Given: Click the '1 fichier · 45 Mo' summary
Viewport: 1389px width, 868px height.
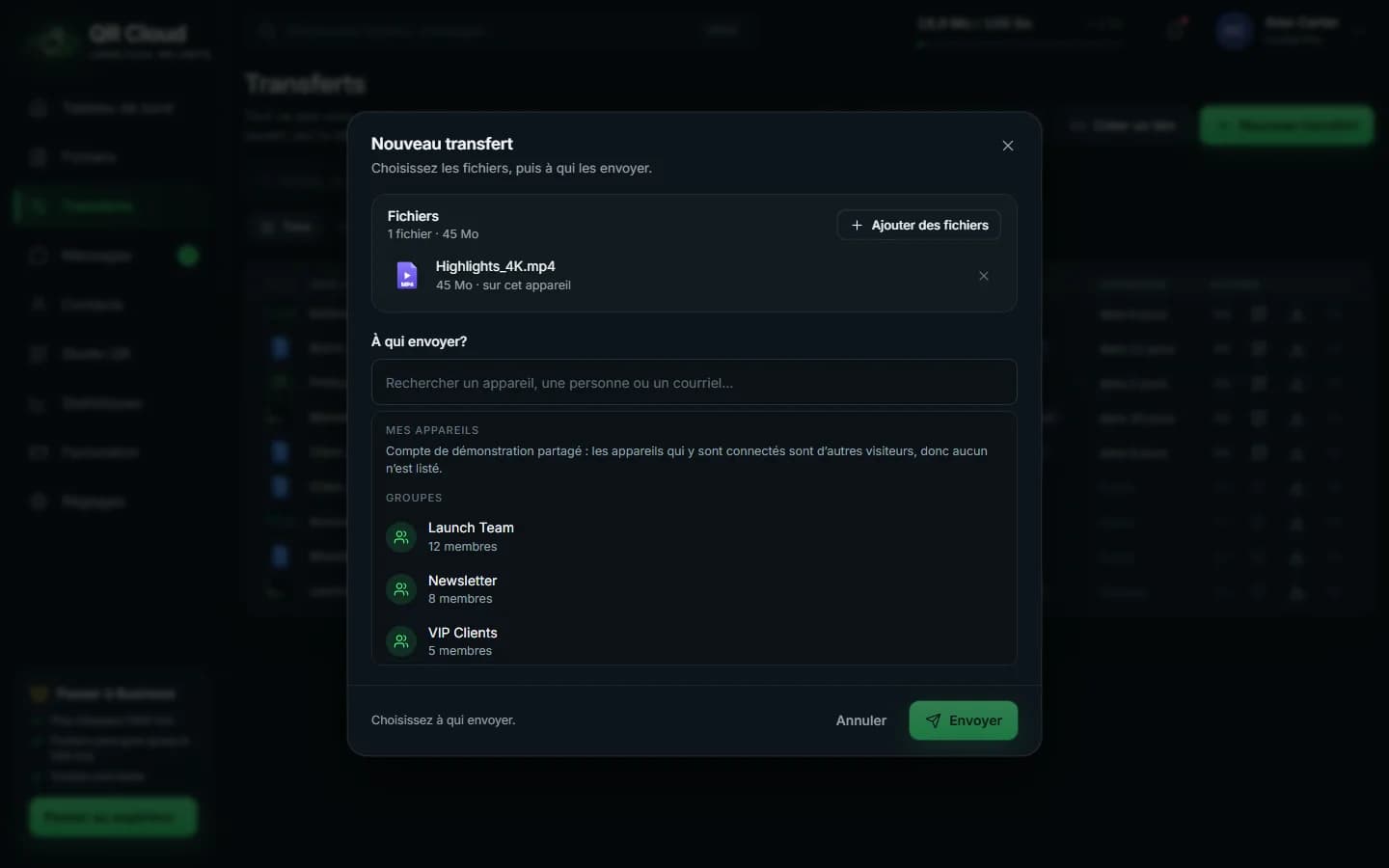Looking at the screenshot, I should click(433, 234).
